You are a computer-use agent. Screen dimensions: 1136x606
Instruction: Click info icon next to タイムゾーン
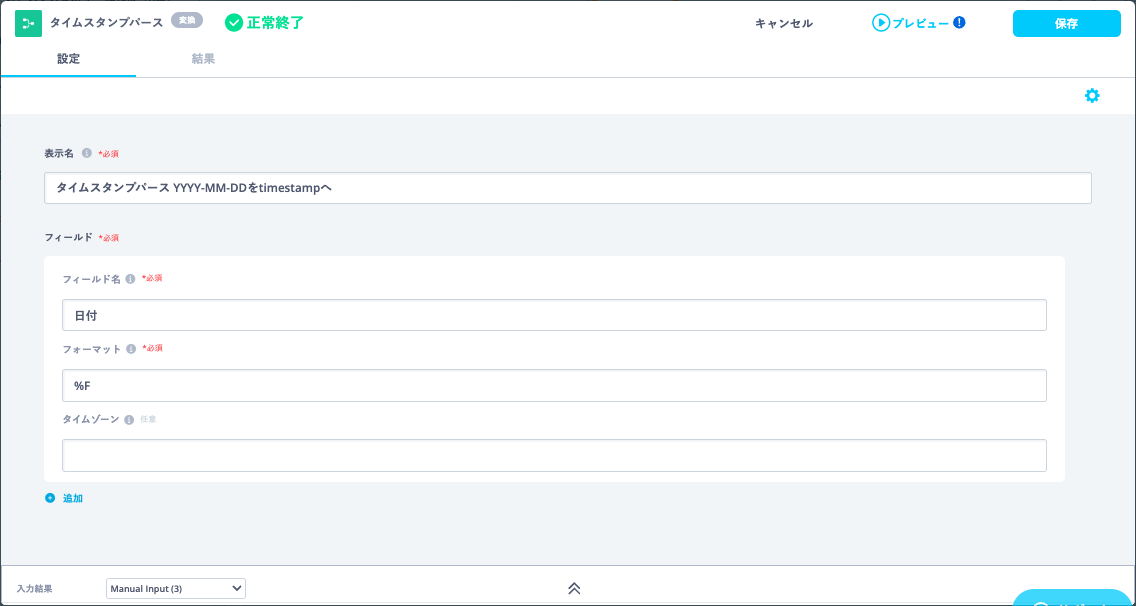point(129,420)
